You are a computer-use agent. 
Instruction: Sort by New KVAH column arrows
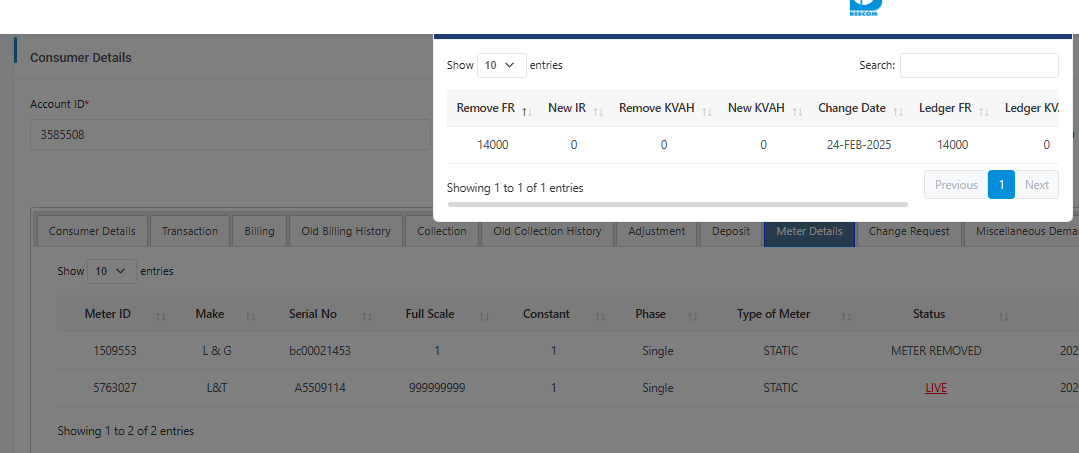(798, 112)
